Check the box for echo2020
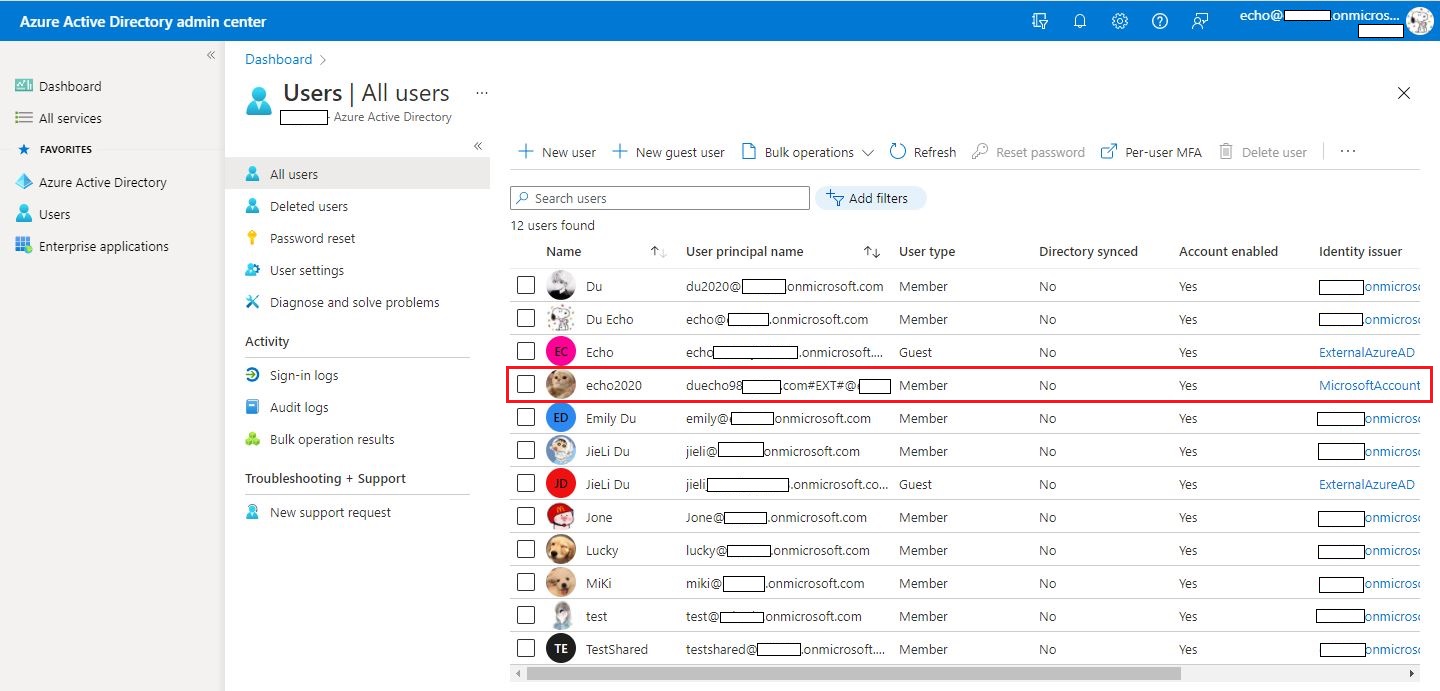 coord(526,385)
